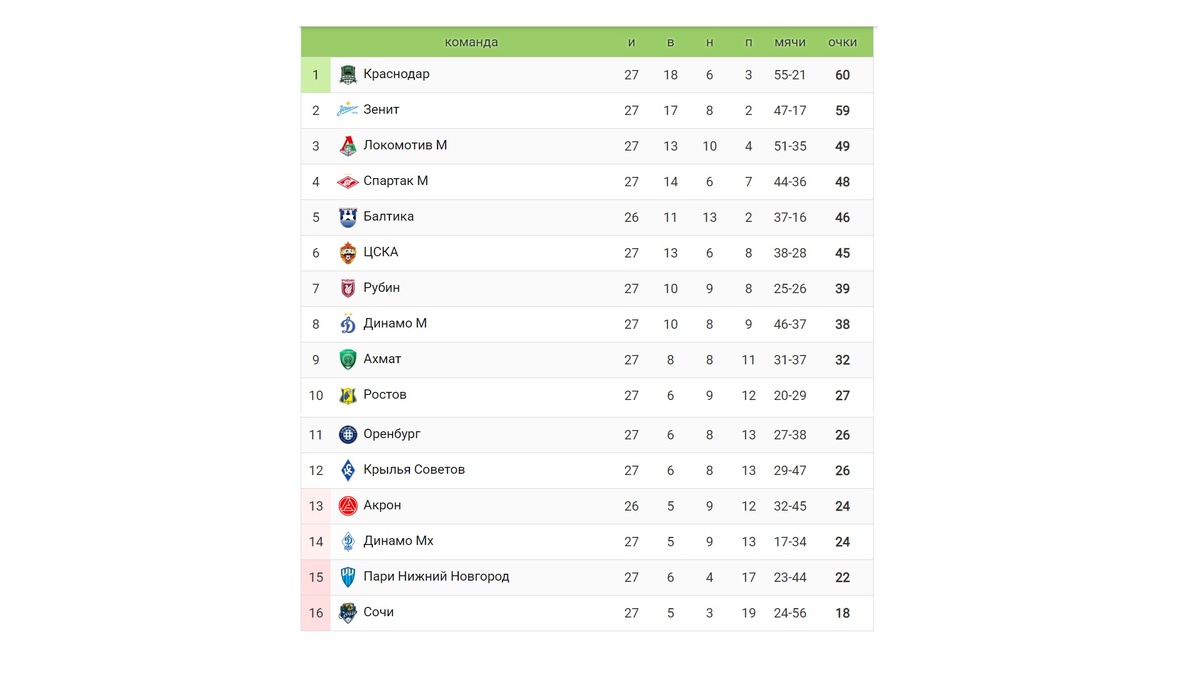Click Динамо Мх's position number 14
1200x675 pixels.
click(316, 542)
